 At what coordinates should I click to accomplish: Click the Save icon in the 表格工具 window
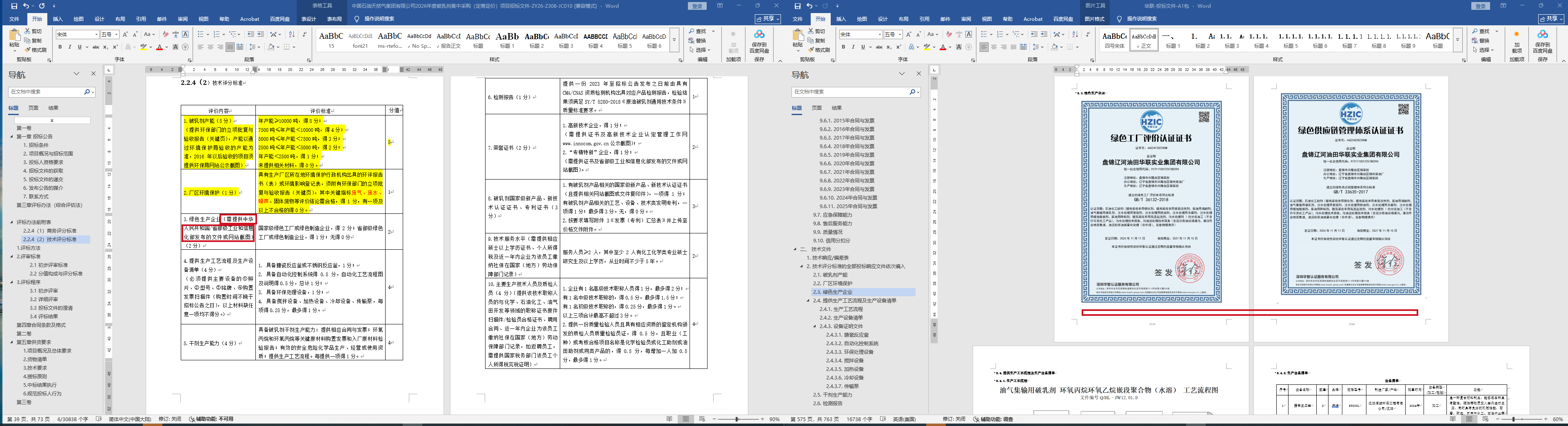pyautogui.click(x=14, y=6)
